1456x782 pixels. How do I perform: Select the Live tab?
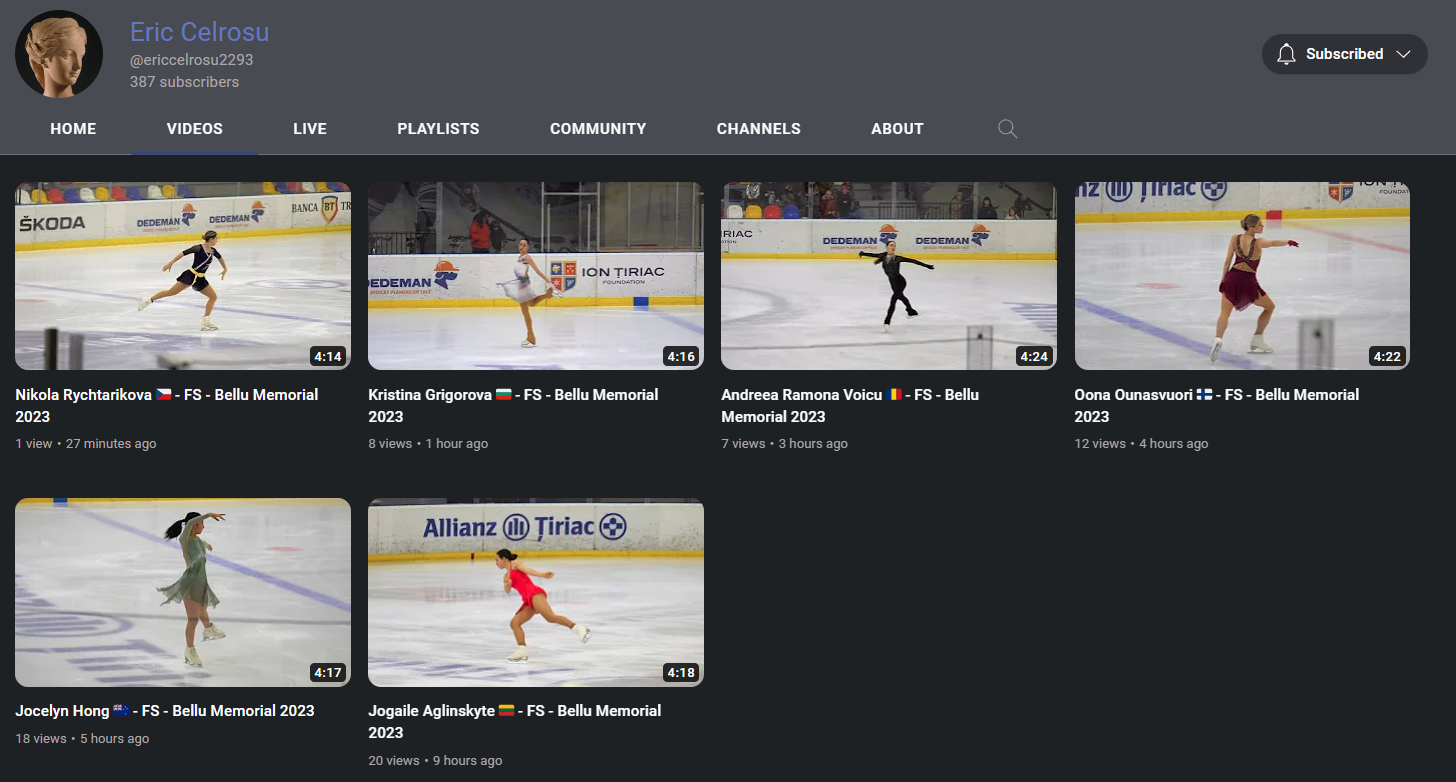coord(310,129)
